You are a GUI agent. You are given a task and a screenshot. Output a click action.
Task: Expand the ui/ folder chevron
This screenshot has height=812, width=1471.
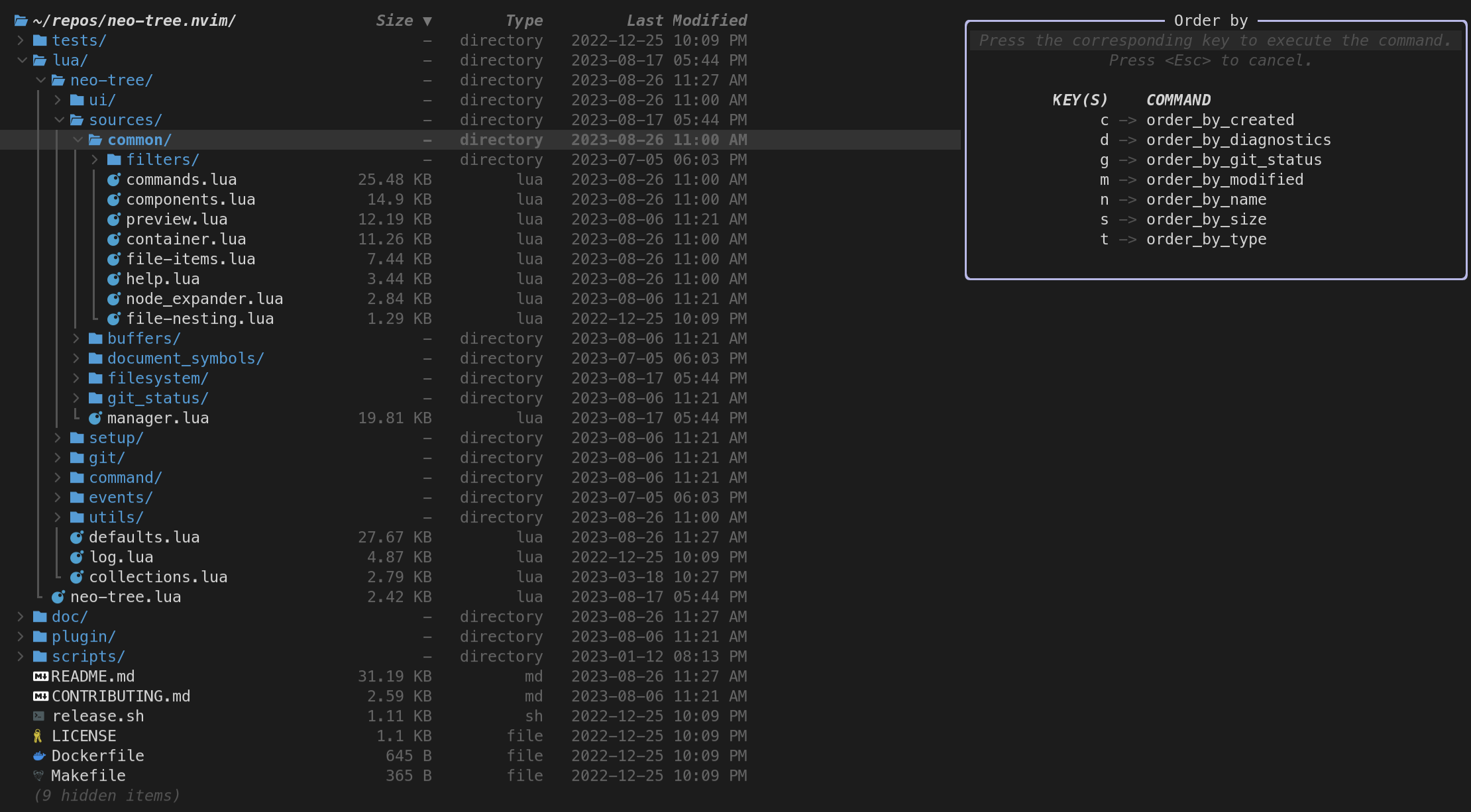pos(58,100)
